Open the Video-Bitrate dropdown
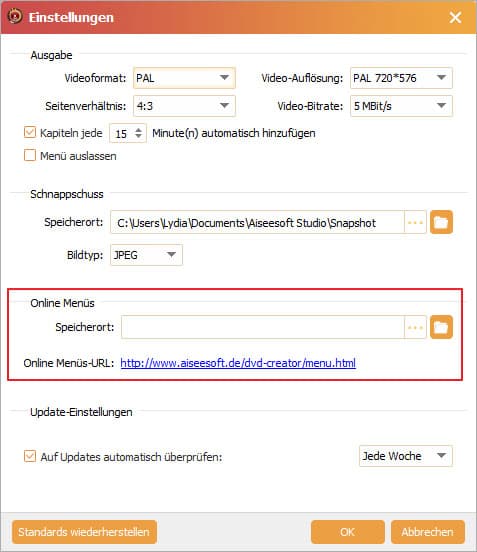Image resolution: width=477 pixels, height=552 pixels. point(401,106)
